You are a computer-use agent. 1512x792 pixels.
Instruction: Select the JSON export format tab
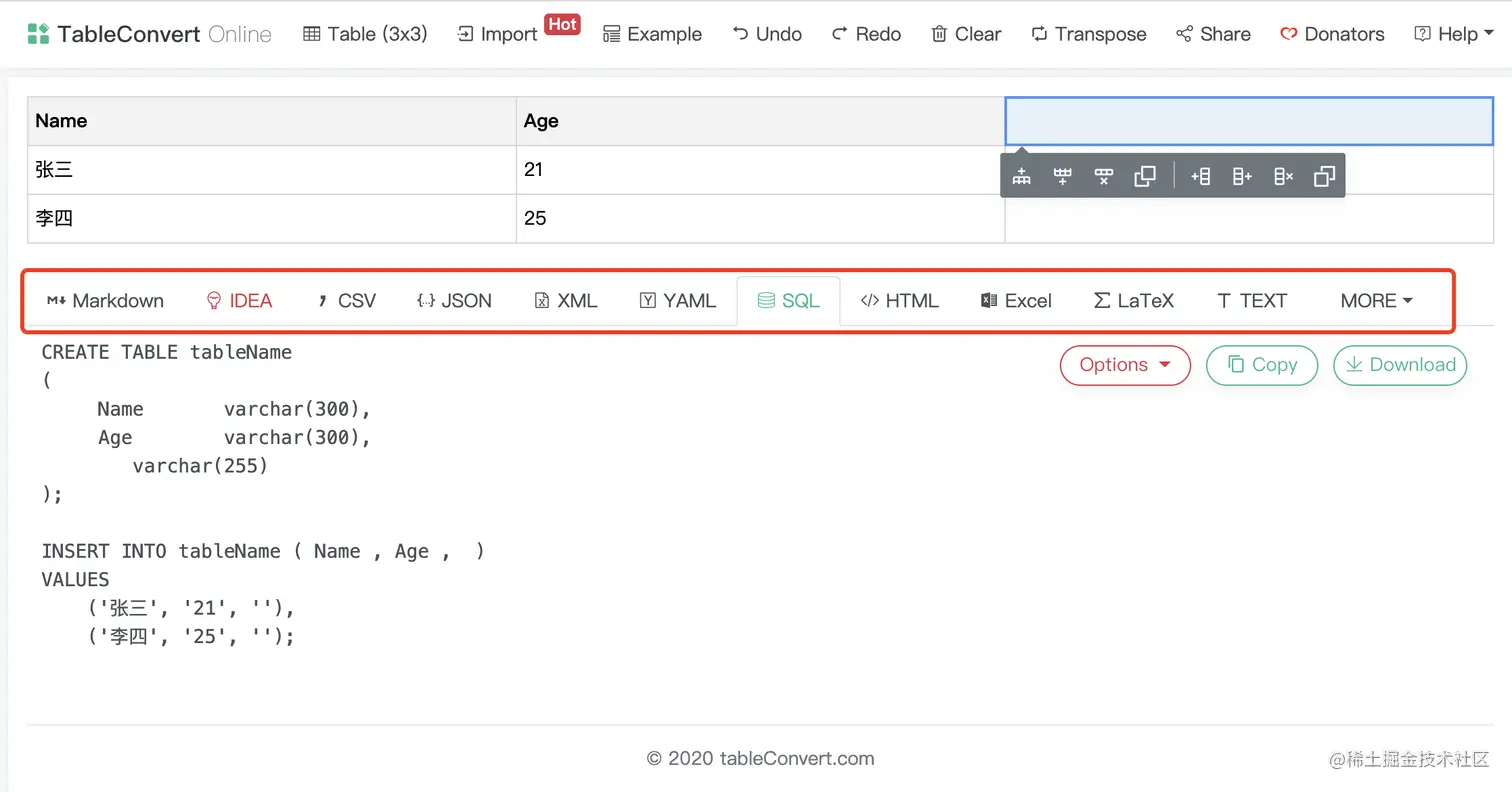coord(455,300)
